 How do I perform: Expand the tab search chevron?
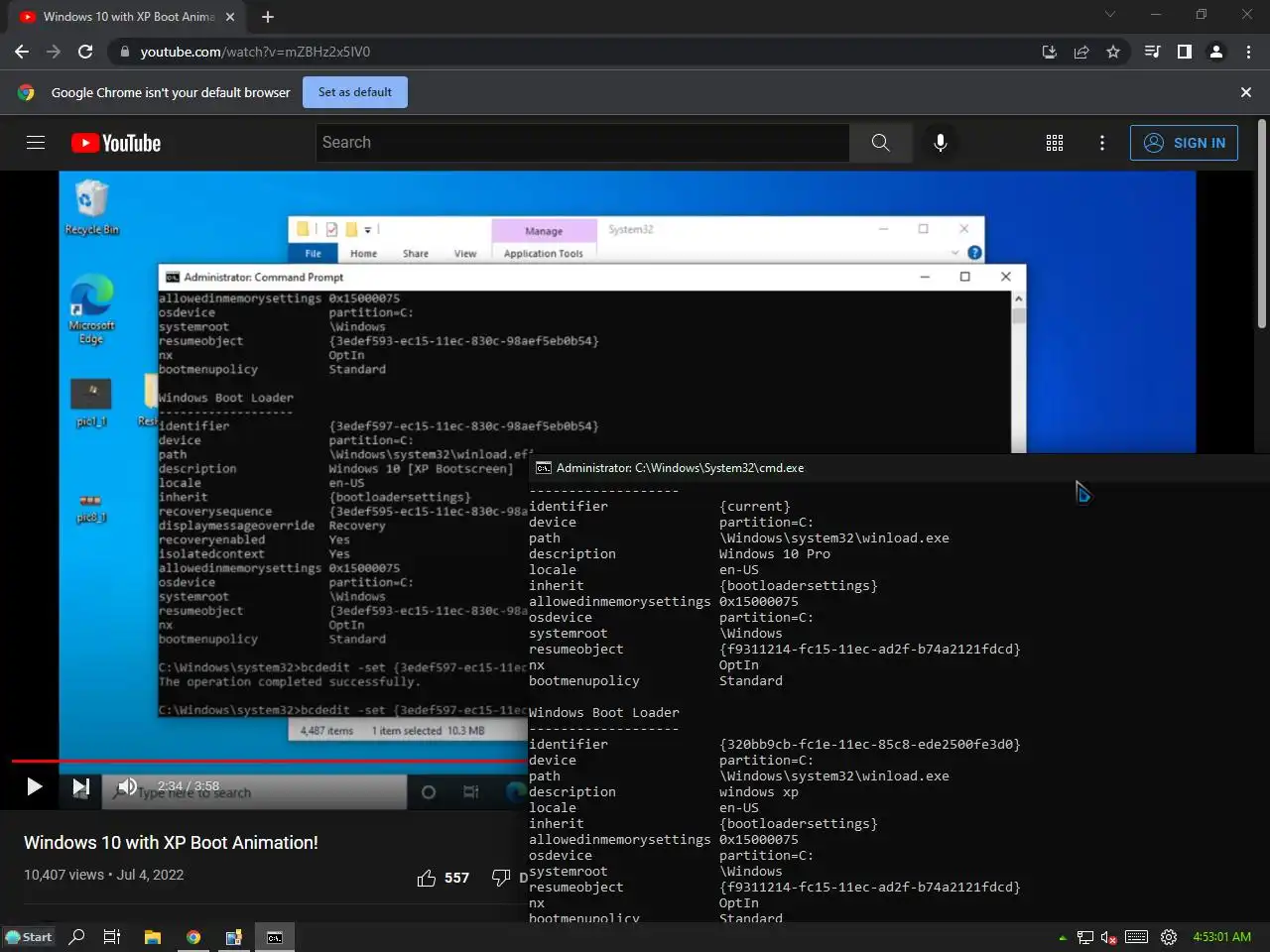(x=1110, y=15)
